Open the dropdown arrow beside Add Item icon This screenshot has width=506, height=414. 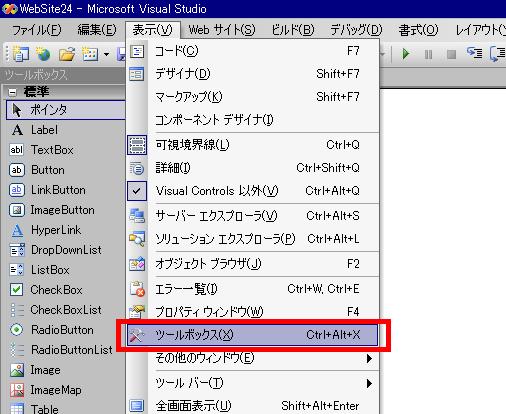coord(106,54)
